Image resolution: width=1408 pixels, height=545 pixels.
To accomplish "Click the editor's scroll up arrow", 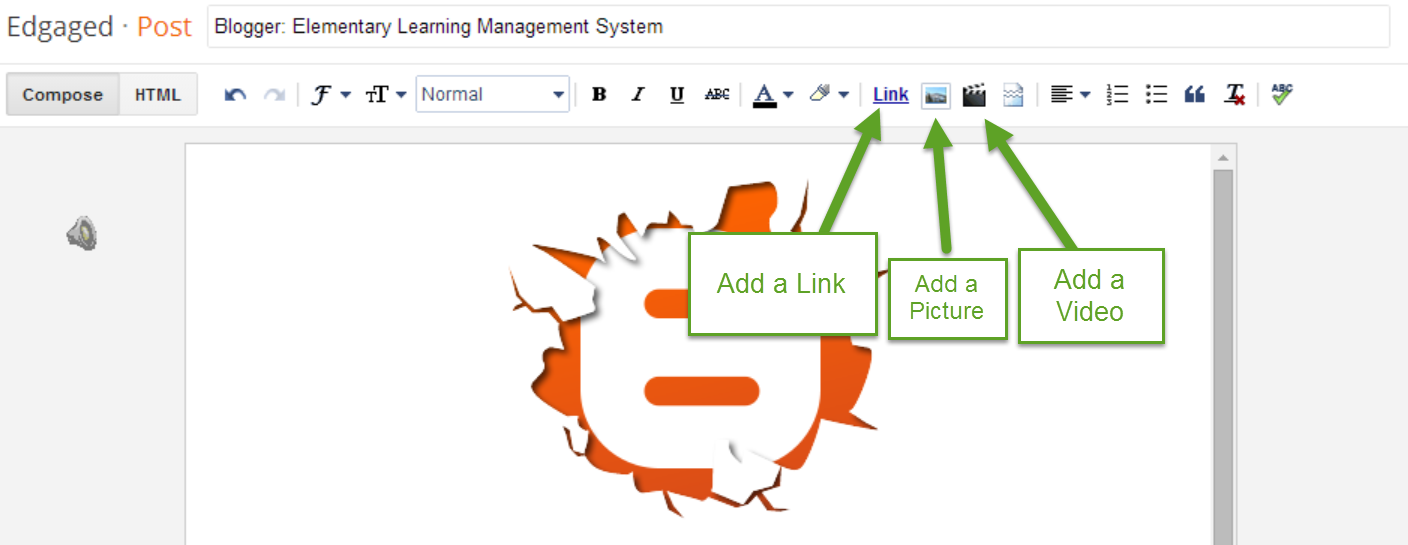I will (x=1222, y=157).
